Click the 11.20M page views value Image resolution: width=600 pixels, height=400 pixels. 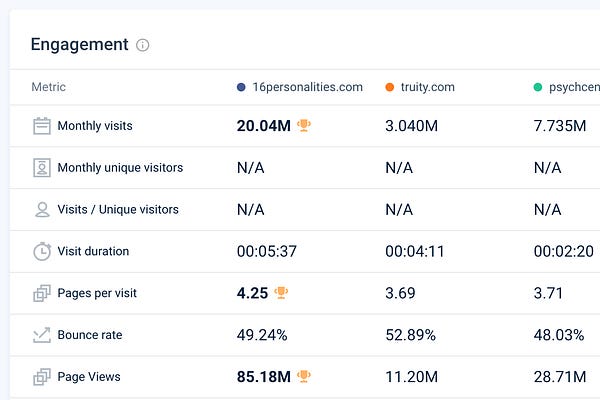[x=412, y=377]
